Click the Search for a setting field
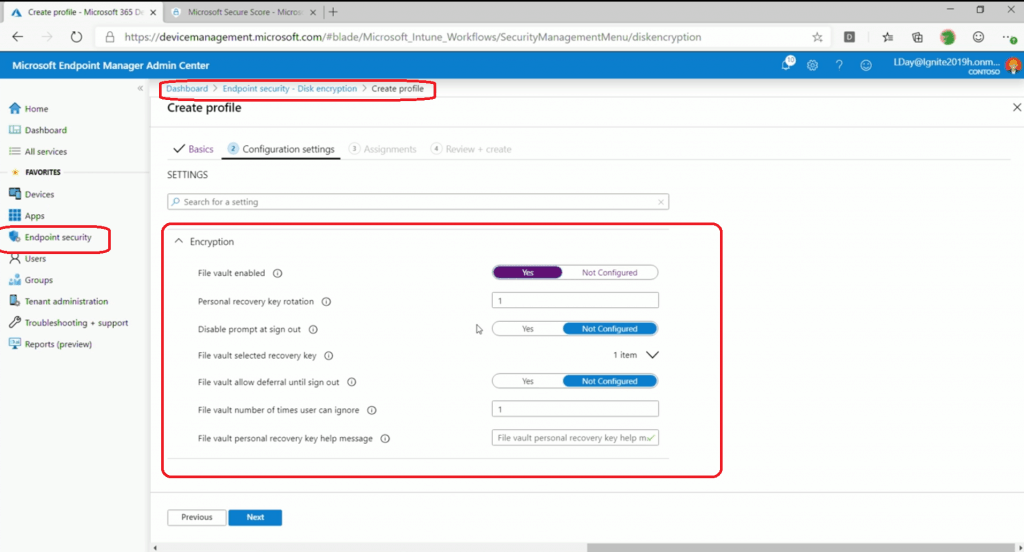 [x=418, y=202]
